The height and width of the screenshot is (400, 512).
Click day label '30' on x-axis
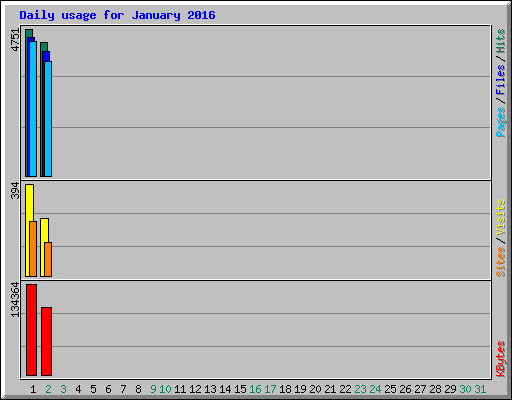click(465, 389)
